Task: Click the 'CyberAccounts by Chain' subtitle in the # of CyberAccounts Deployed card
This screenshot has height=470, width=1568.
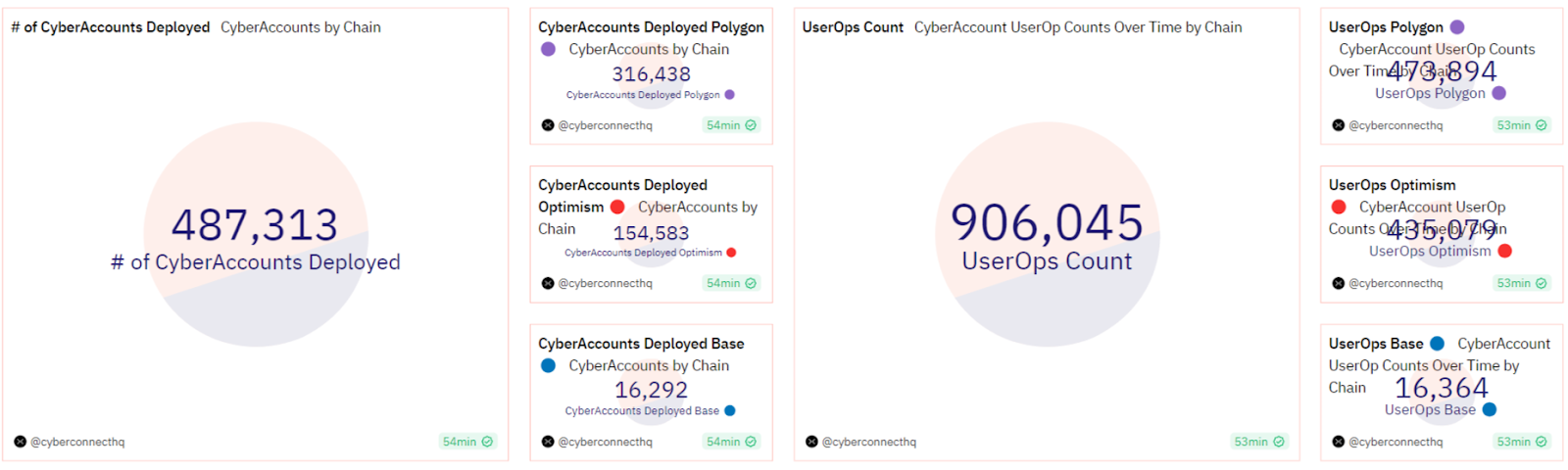Action: point(301,27)
